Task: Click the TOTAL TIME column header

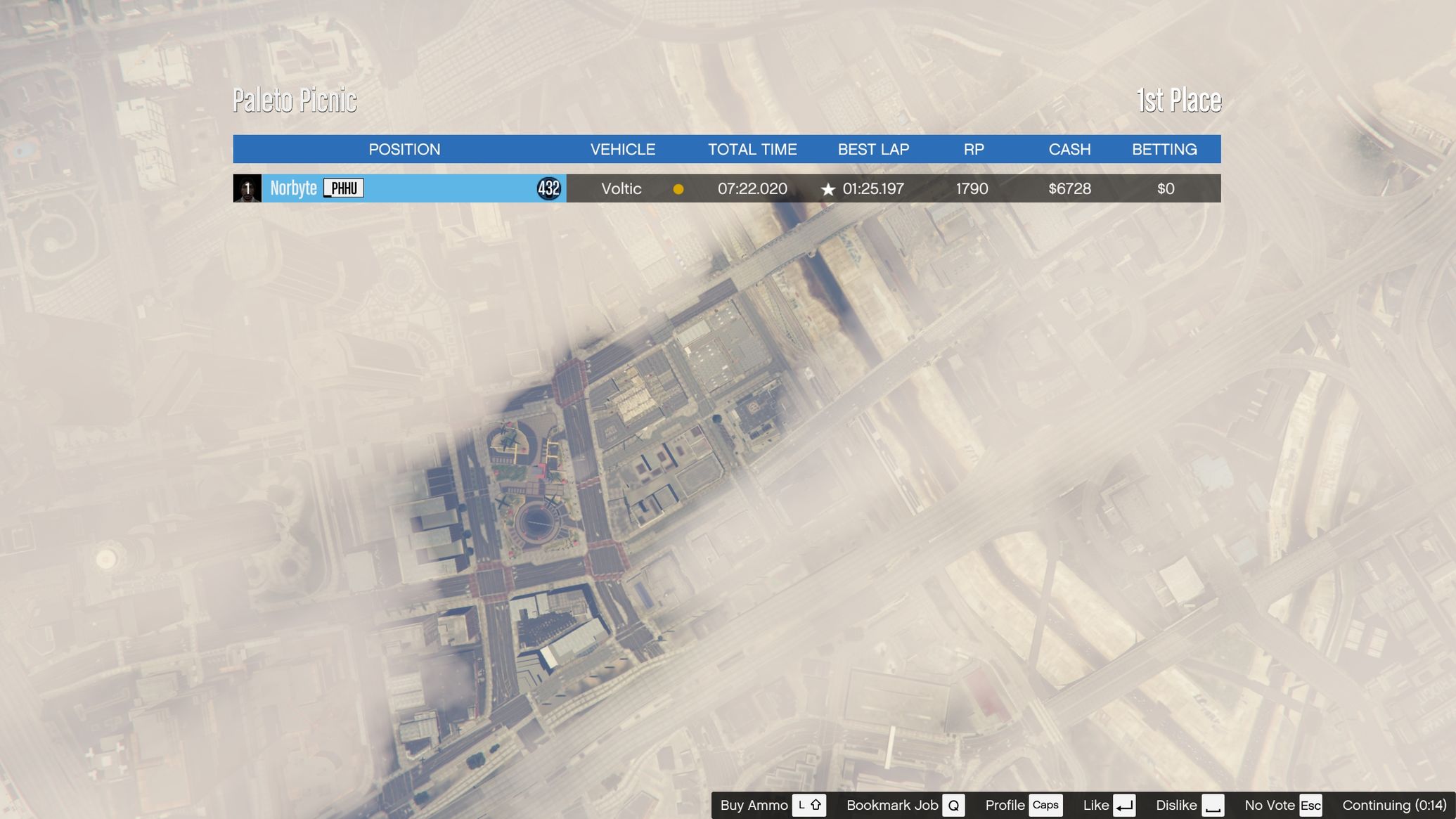Action: click(x=752, y=149)
